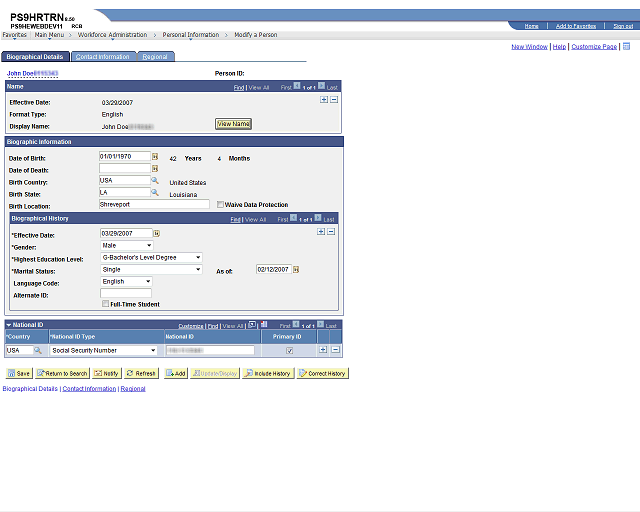
Task: Click the National ID country lookup magnifier
Action: point(38,350)
